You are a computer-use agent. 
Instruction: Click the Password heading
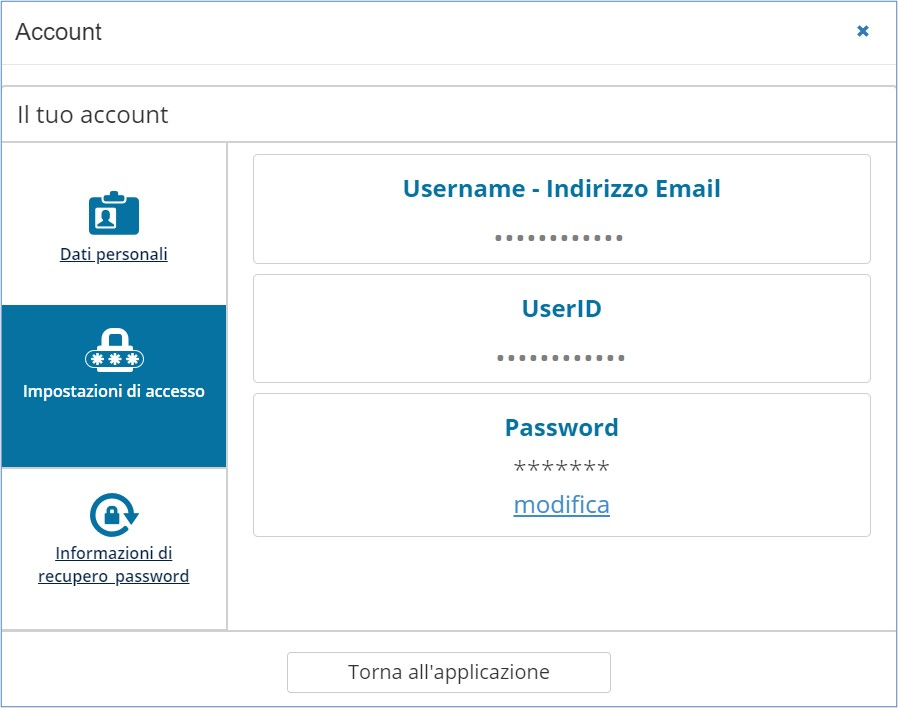(561, 427)
